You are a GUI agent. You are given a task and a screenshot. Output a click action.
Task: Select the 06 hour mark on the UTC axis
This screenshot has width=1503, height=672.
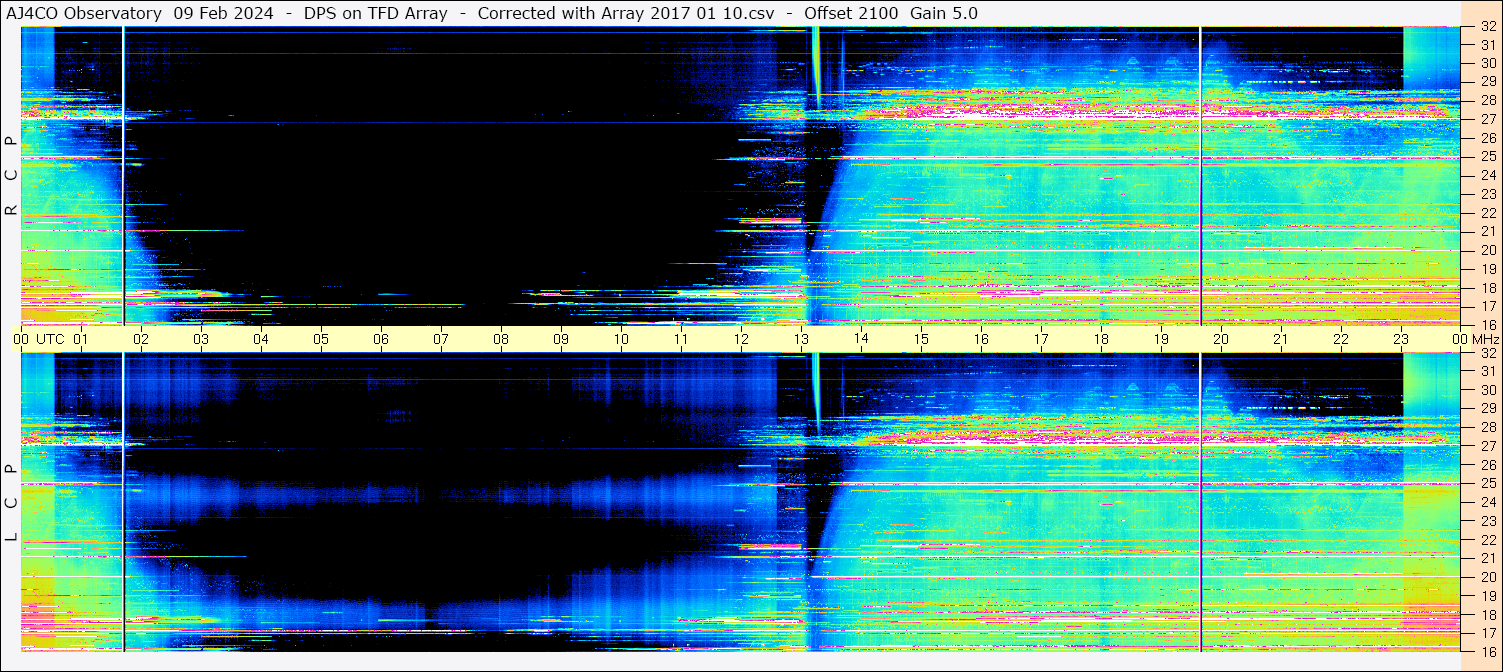point(381,339)
